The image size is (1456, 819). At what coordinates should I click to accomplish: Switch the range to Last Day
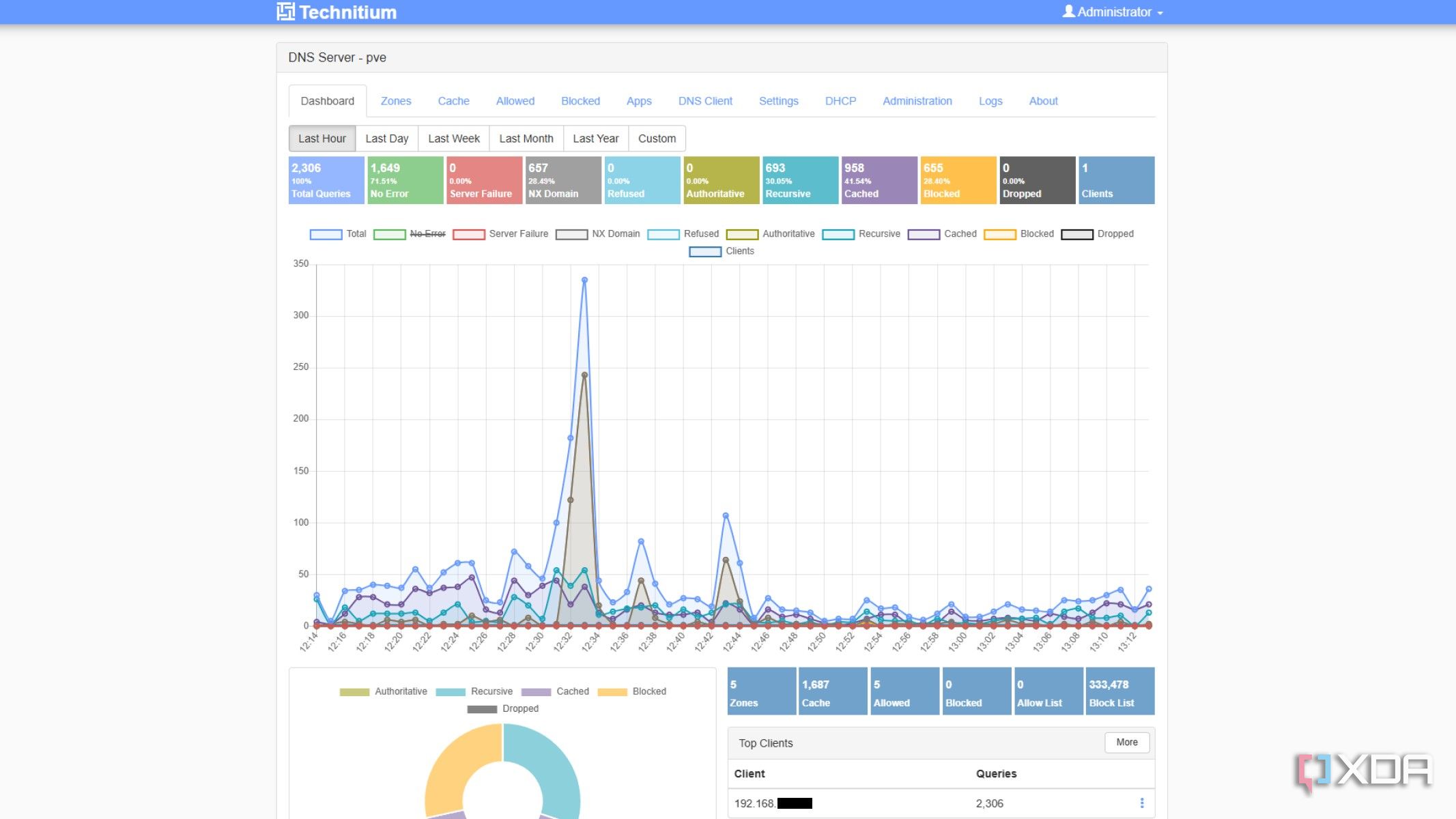[x=386, y=139]
